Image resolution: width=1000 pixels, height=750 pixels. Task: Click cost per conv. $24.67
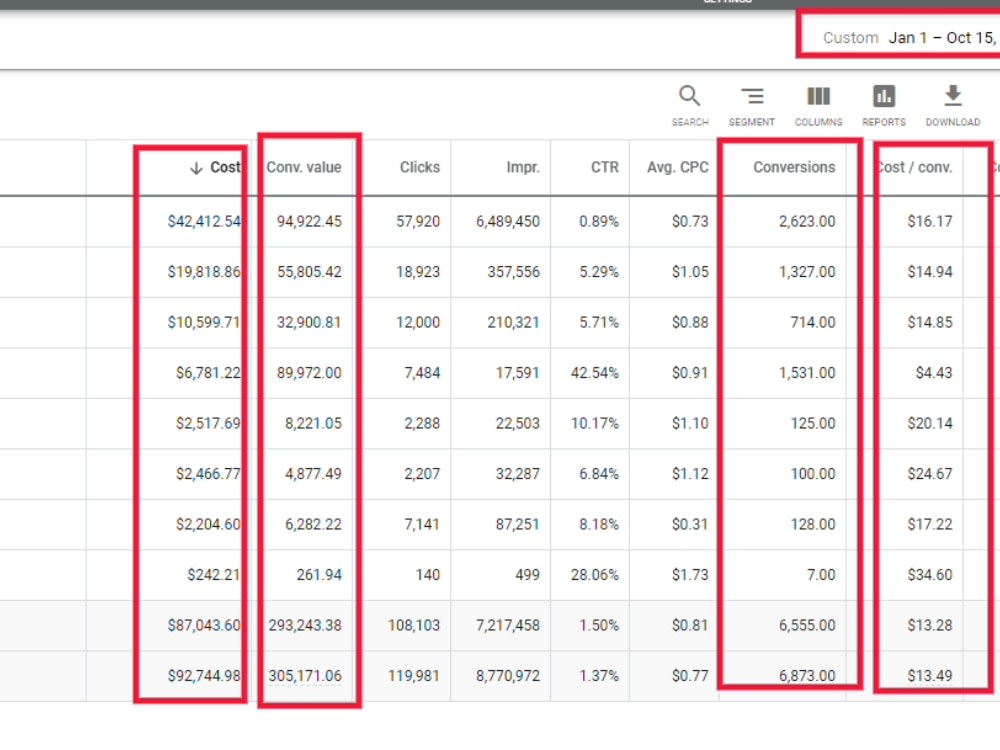930,473
